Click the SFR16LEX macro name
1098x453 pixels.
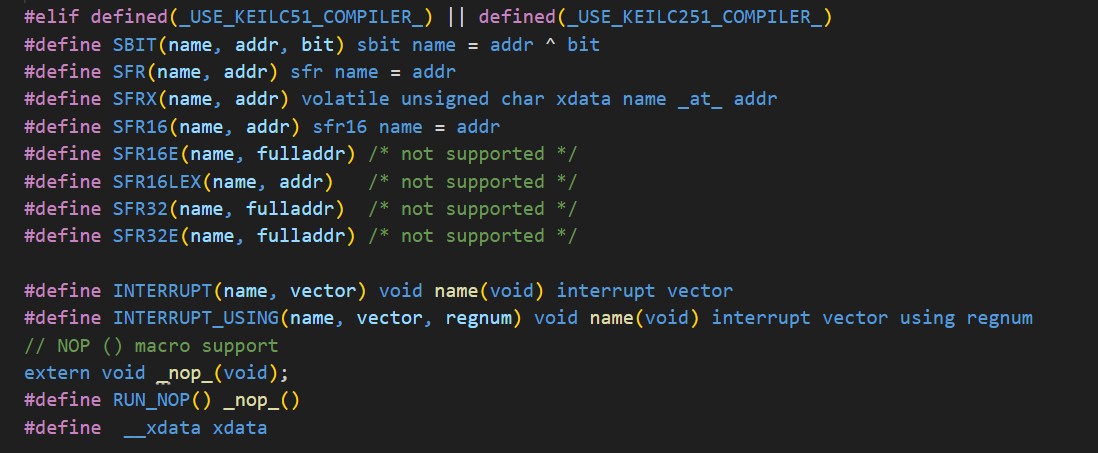[158, 181]
